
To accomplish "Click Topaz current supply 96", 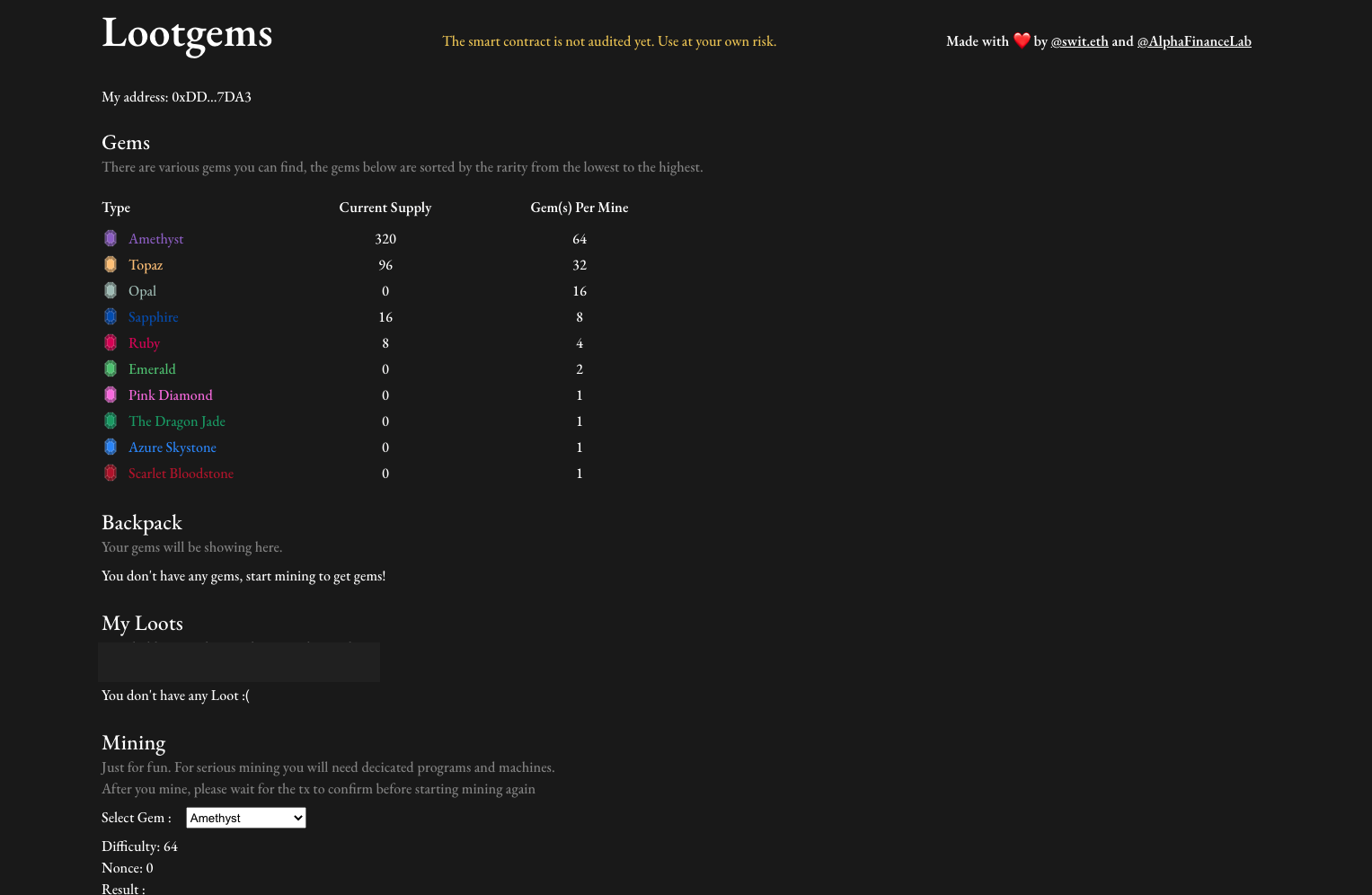I will 385,265.
